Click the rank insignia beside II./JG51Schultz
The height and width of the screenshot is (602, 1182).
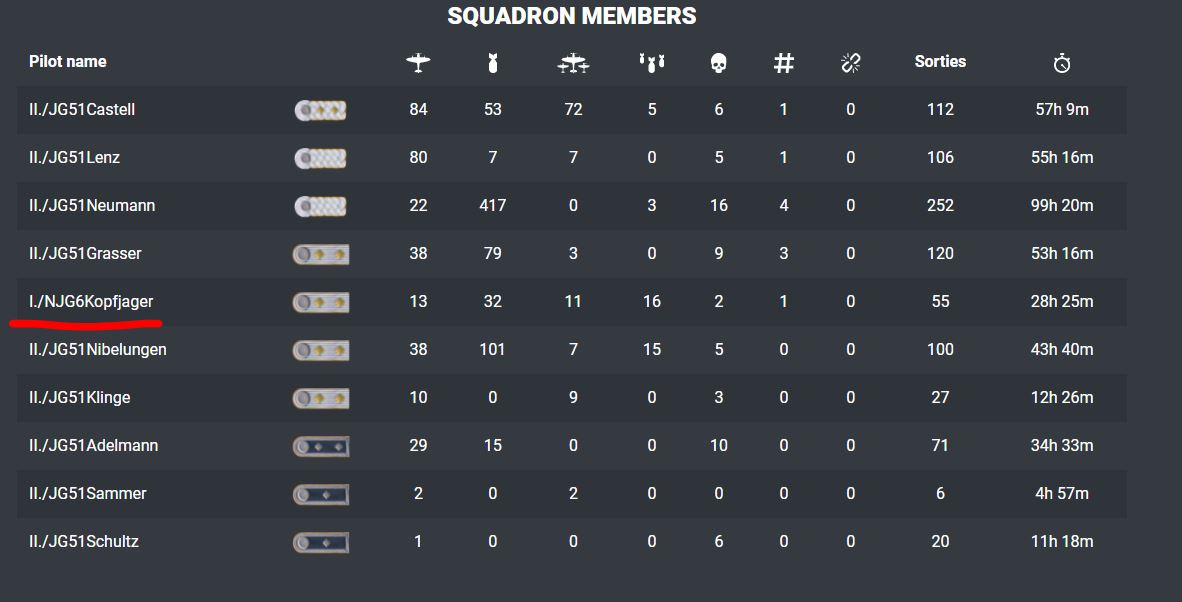(321, 542)
